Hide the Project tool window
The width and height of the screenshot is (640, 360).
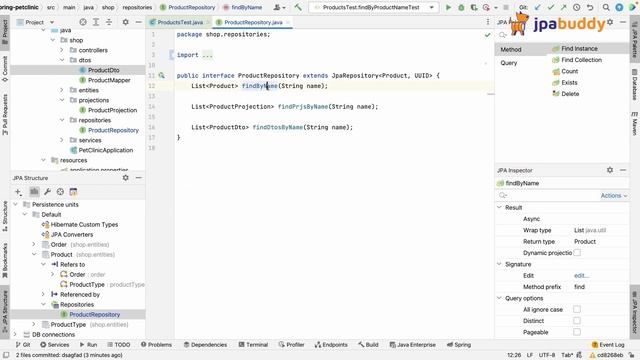click(x=139, y=22)
